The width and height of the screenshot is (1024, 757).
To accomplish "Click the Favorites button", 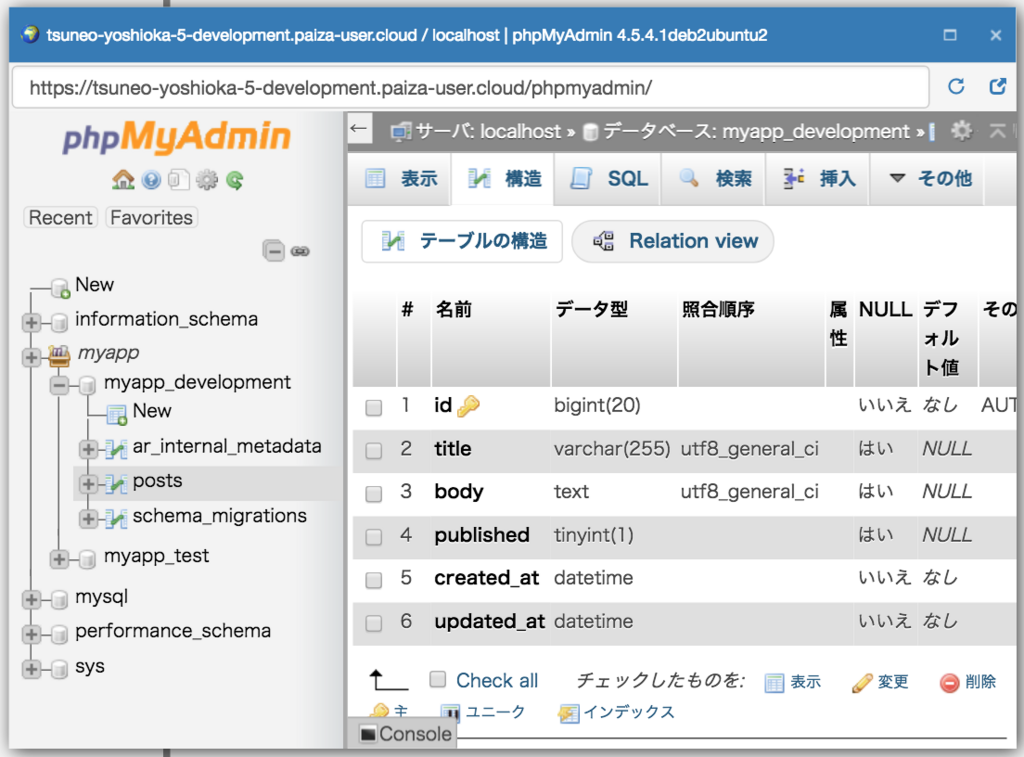I will pos(152,217).
